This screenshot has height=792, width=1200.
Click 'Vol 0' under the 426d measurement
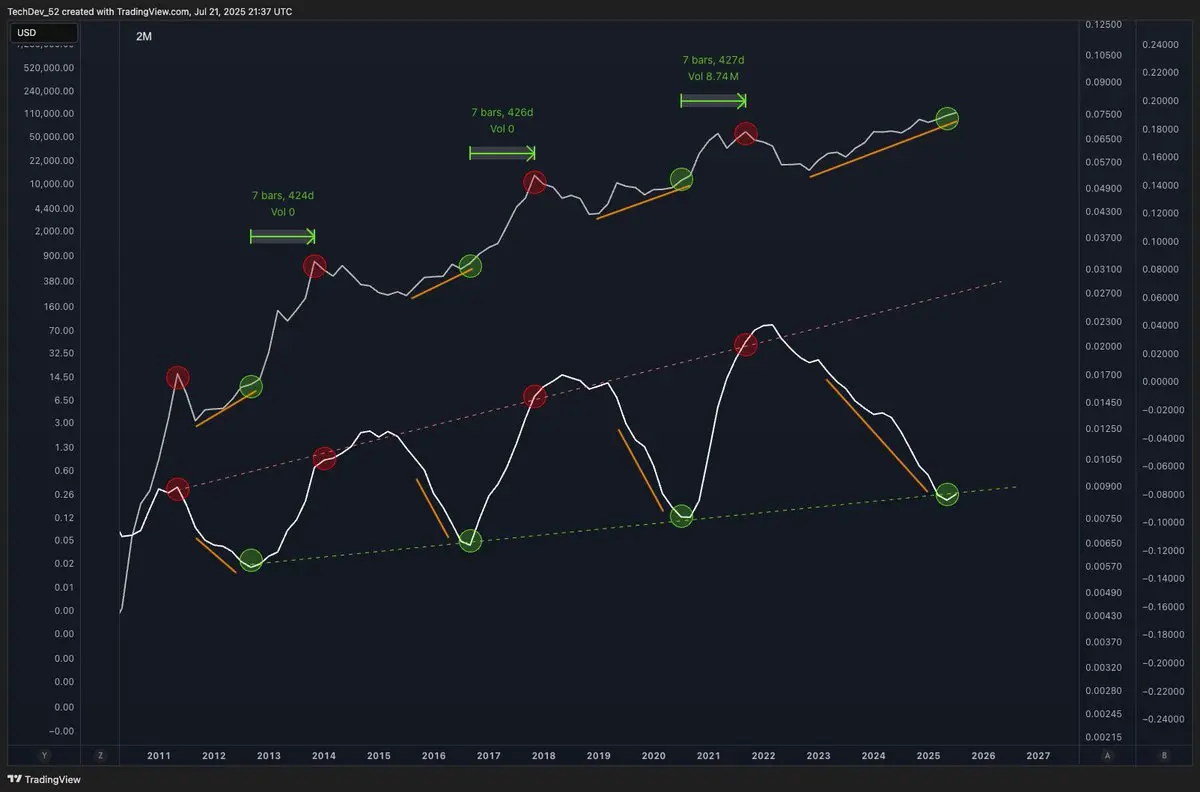502,129
